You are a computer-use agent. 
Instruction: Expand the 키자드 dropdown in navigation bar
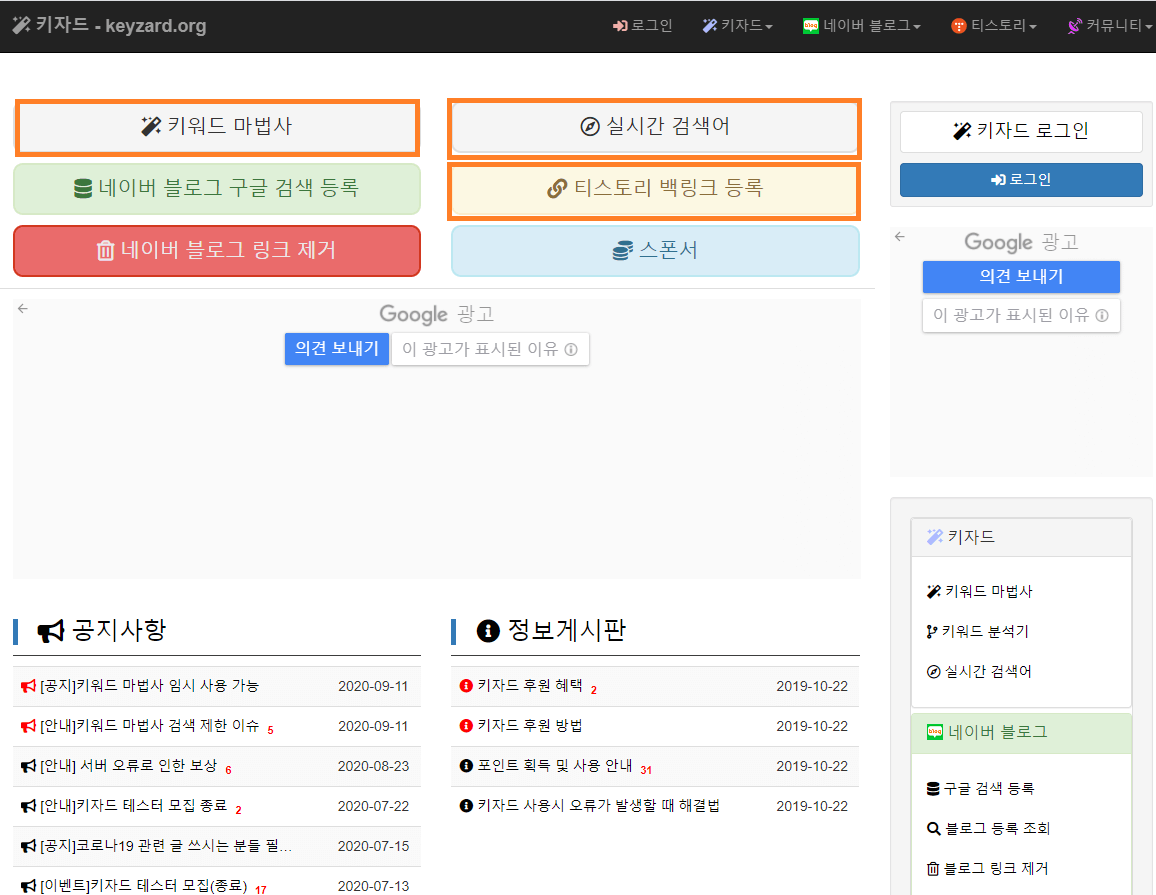(x=737, y=26)
